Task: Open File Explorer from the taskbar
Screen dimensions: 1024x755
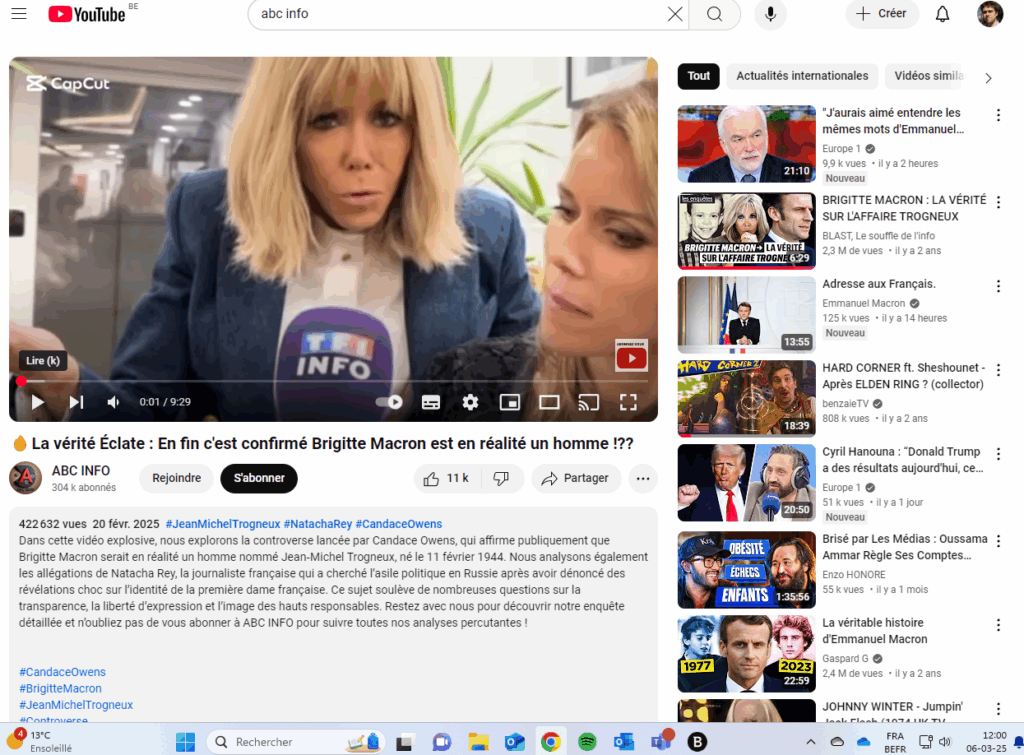Action: (x=478, y=742)
